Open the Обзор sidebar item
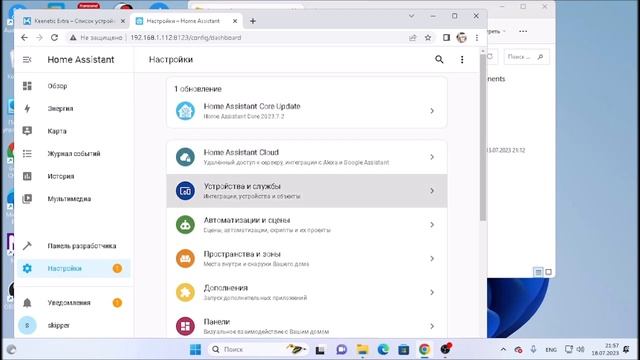640x360 pixels. [x=74, y=86]
